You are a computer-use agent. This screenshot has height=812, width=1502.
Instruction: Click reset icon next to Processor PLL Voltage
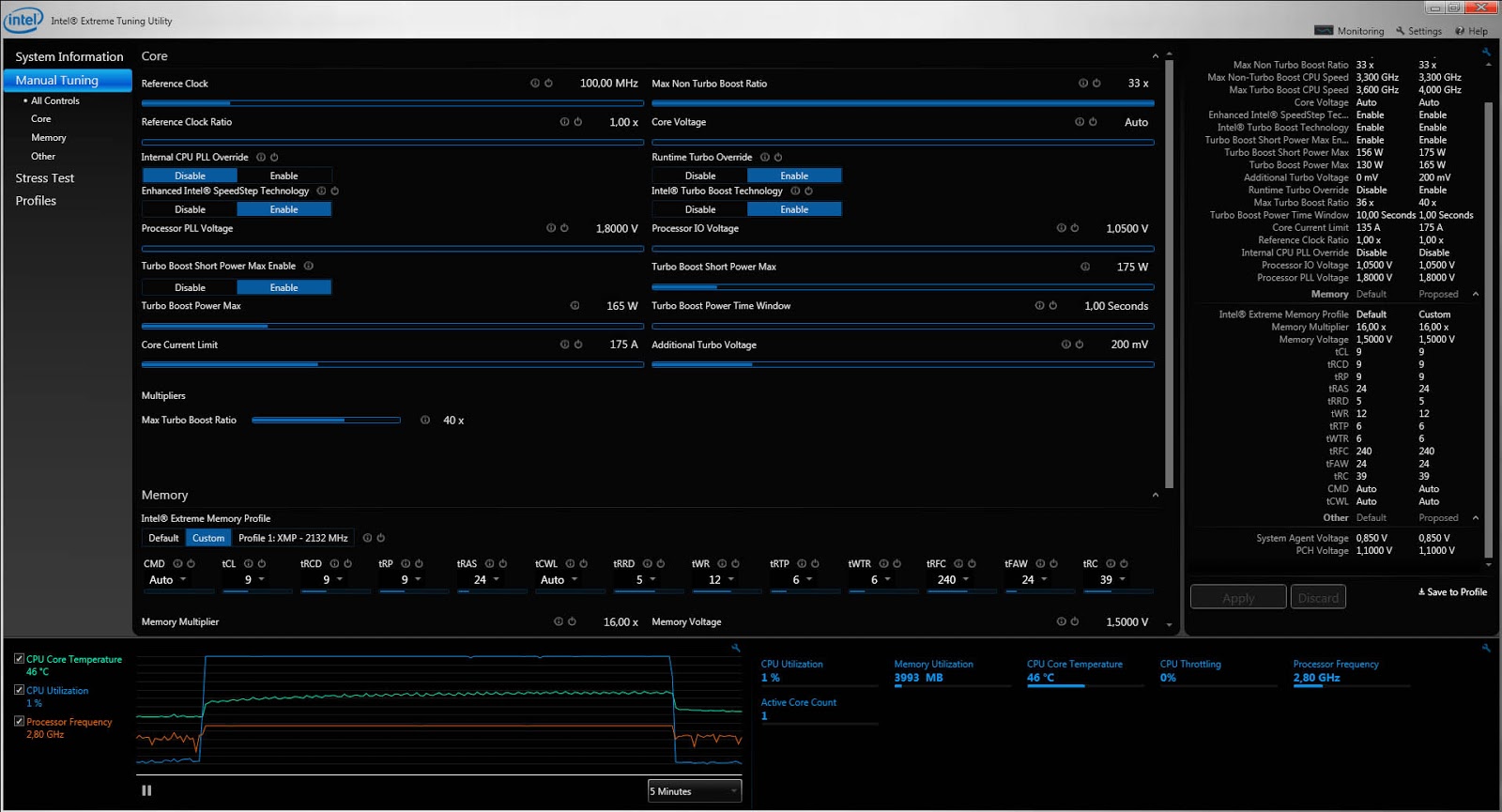tap(564, 228)
